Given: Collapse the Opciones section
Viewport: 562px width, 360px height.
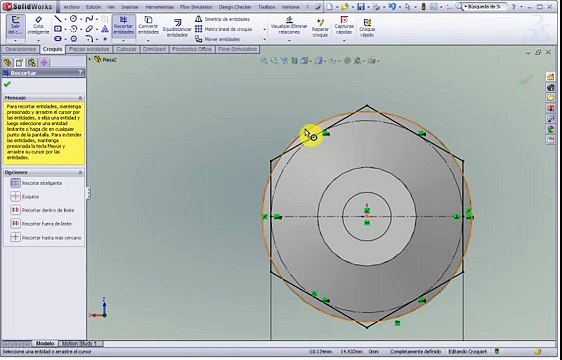Looking at the screenshot, I should [x=80, y=172].
